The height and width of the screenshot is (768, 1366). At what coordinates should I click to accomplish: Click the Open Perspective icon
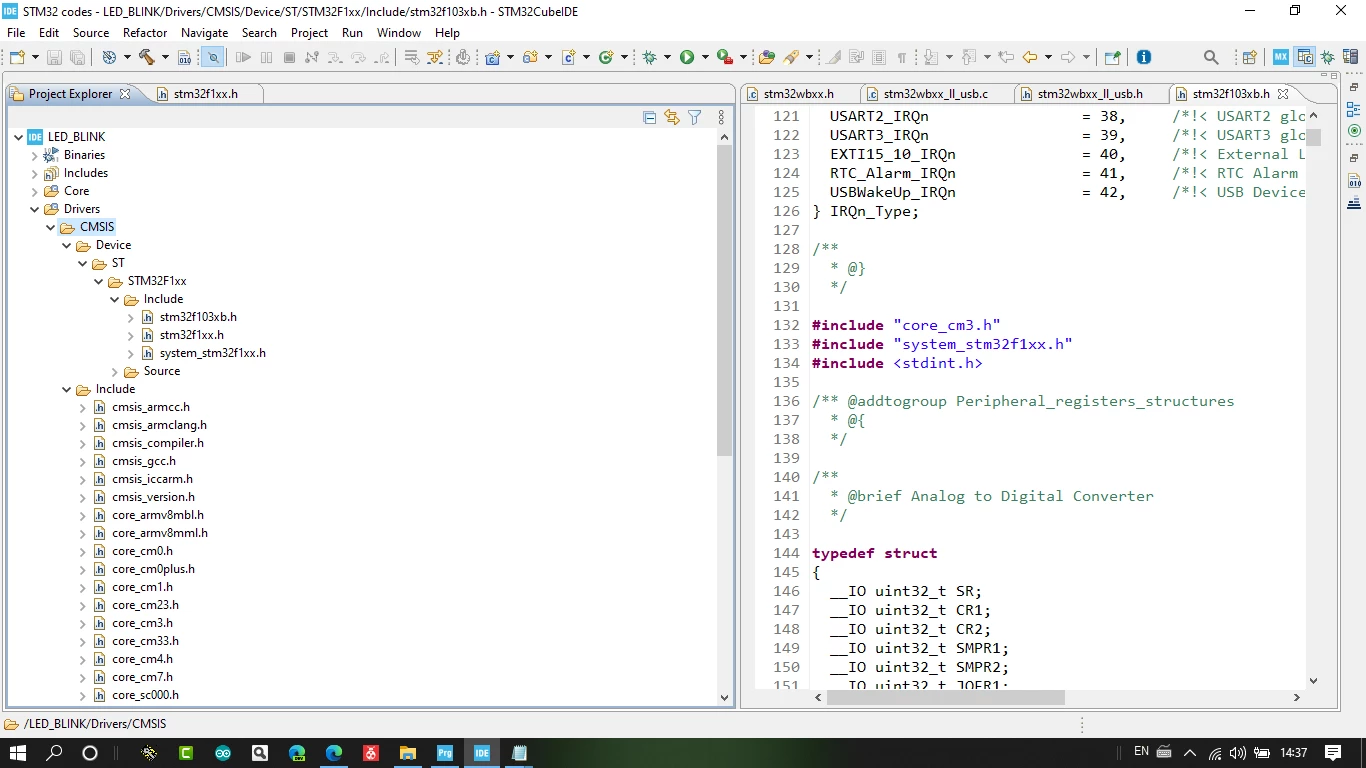1249,57
